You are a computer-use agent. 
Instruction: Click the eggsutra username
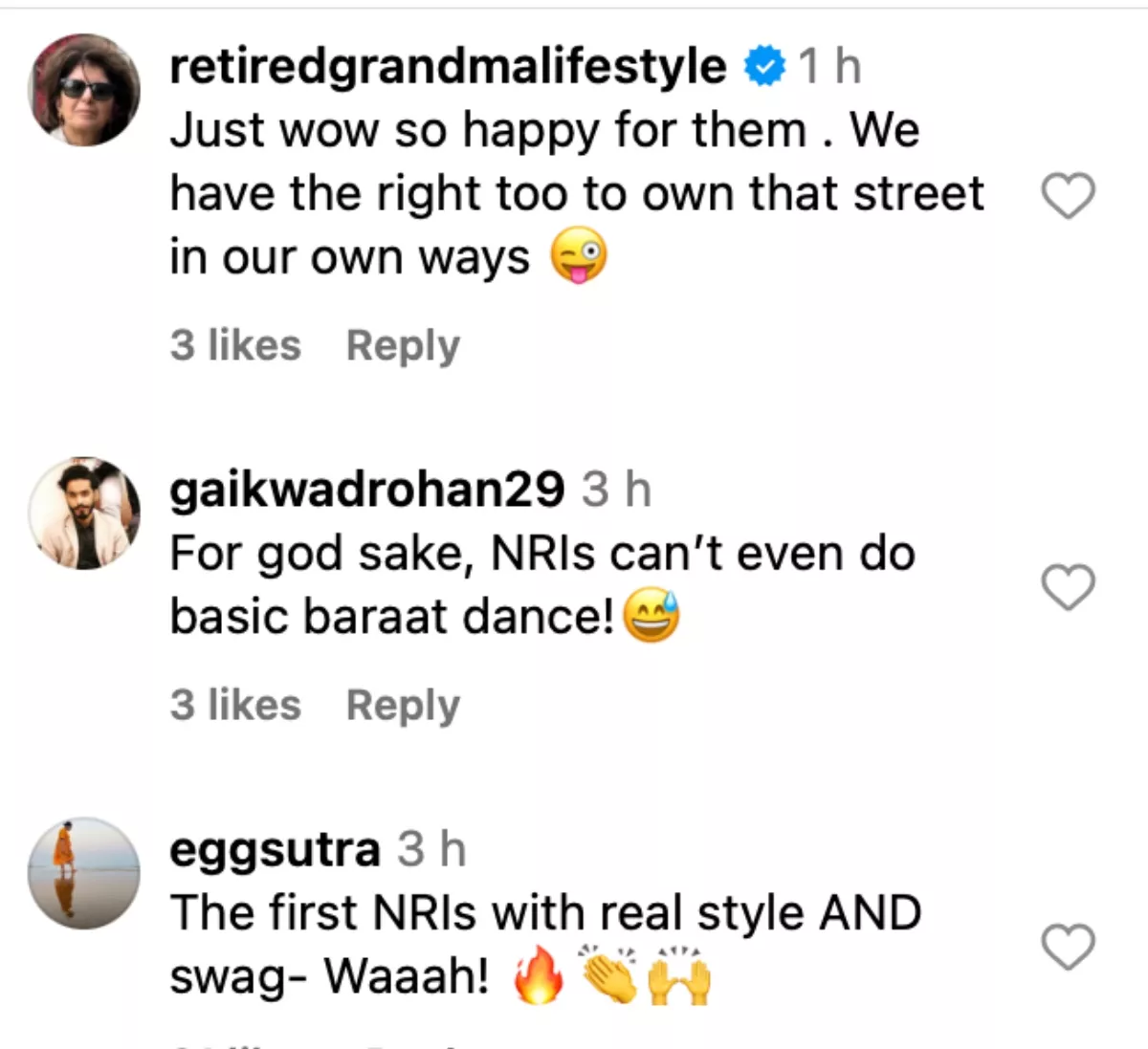pyautogui.click(x=275, y=849)
